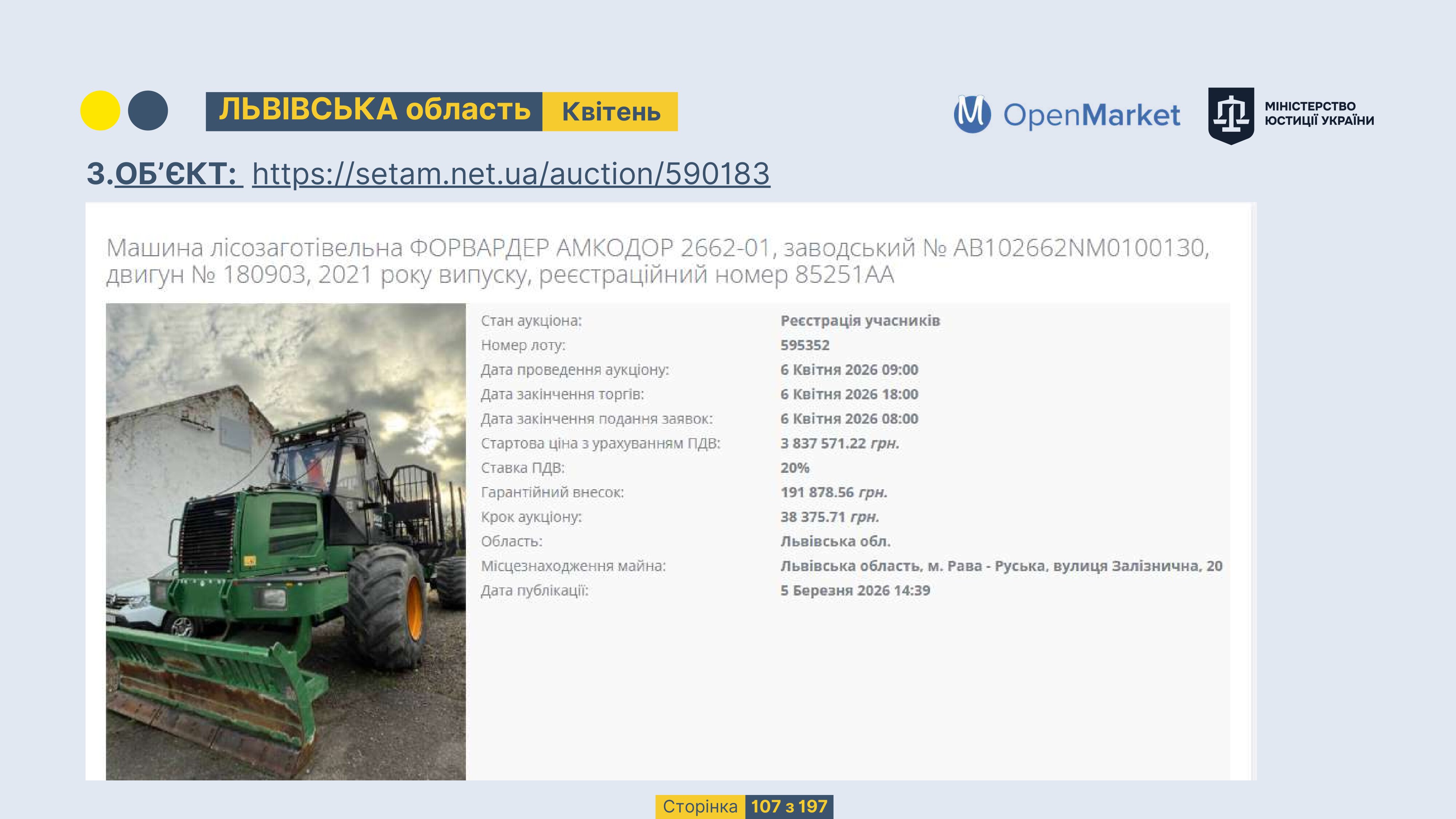Click the starting price 3 837 571.22 грн.
The image size is (1456, 819).
point(839,444)
